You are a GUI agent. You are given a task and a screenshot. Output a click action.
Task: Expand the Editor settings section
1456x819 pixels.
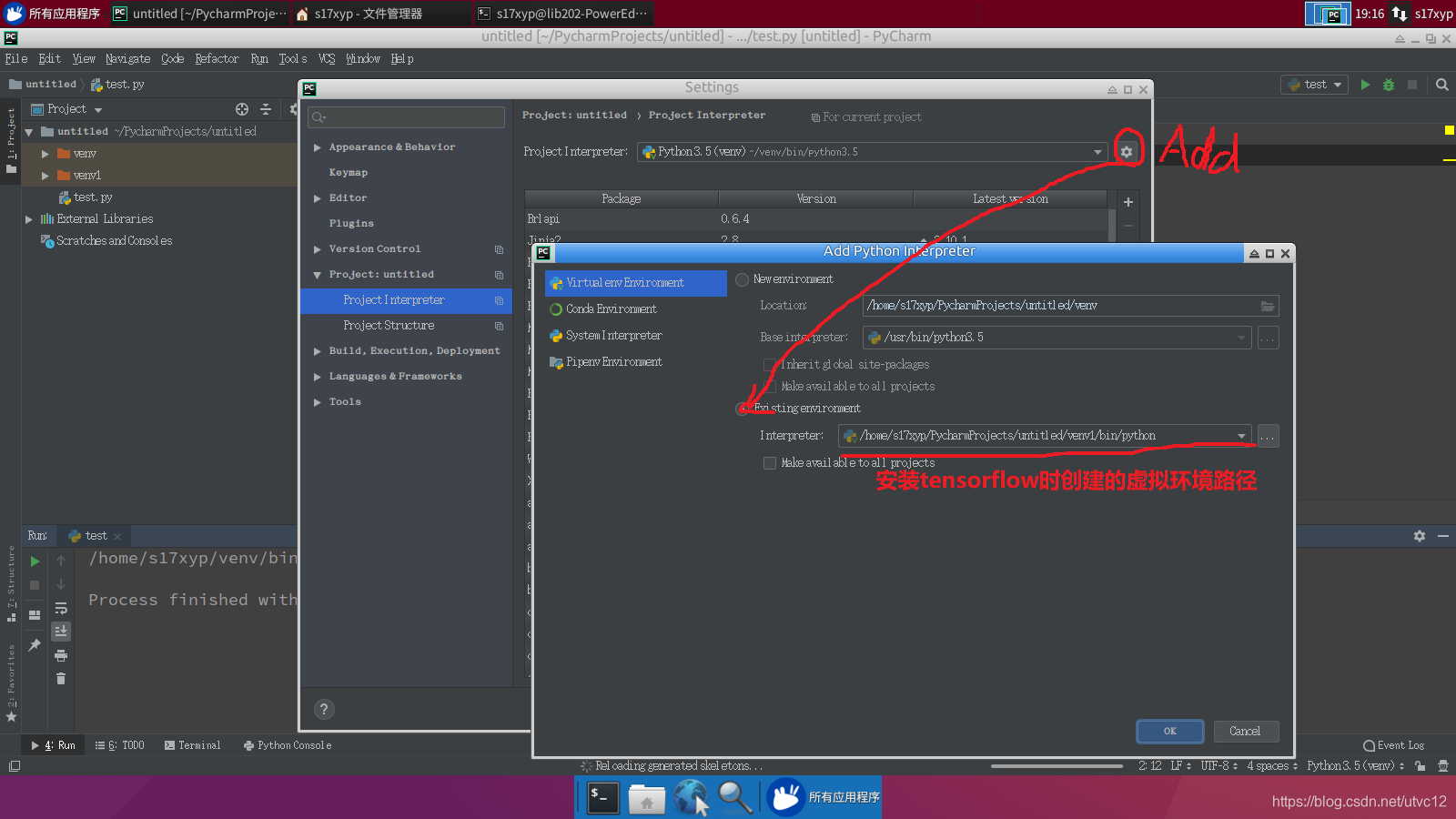[317, 198]
